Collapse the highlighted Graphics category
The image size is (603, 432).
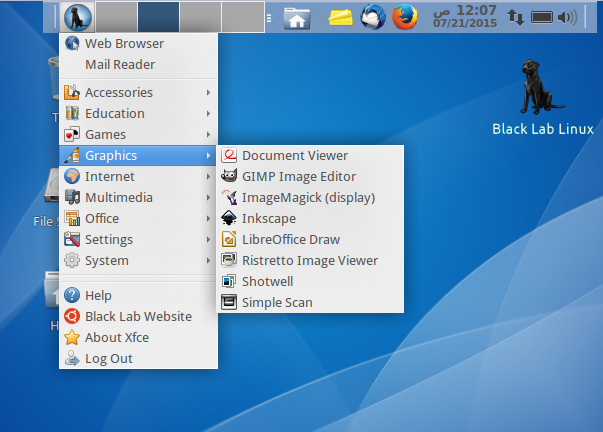click(138, 155)
